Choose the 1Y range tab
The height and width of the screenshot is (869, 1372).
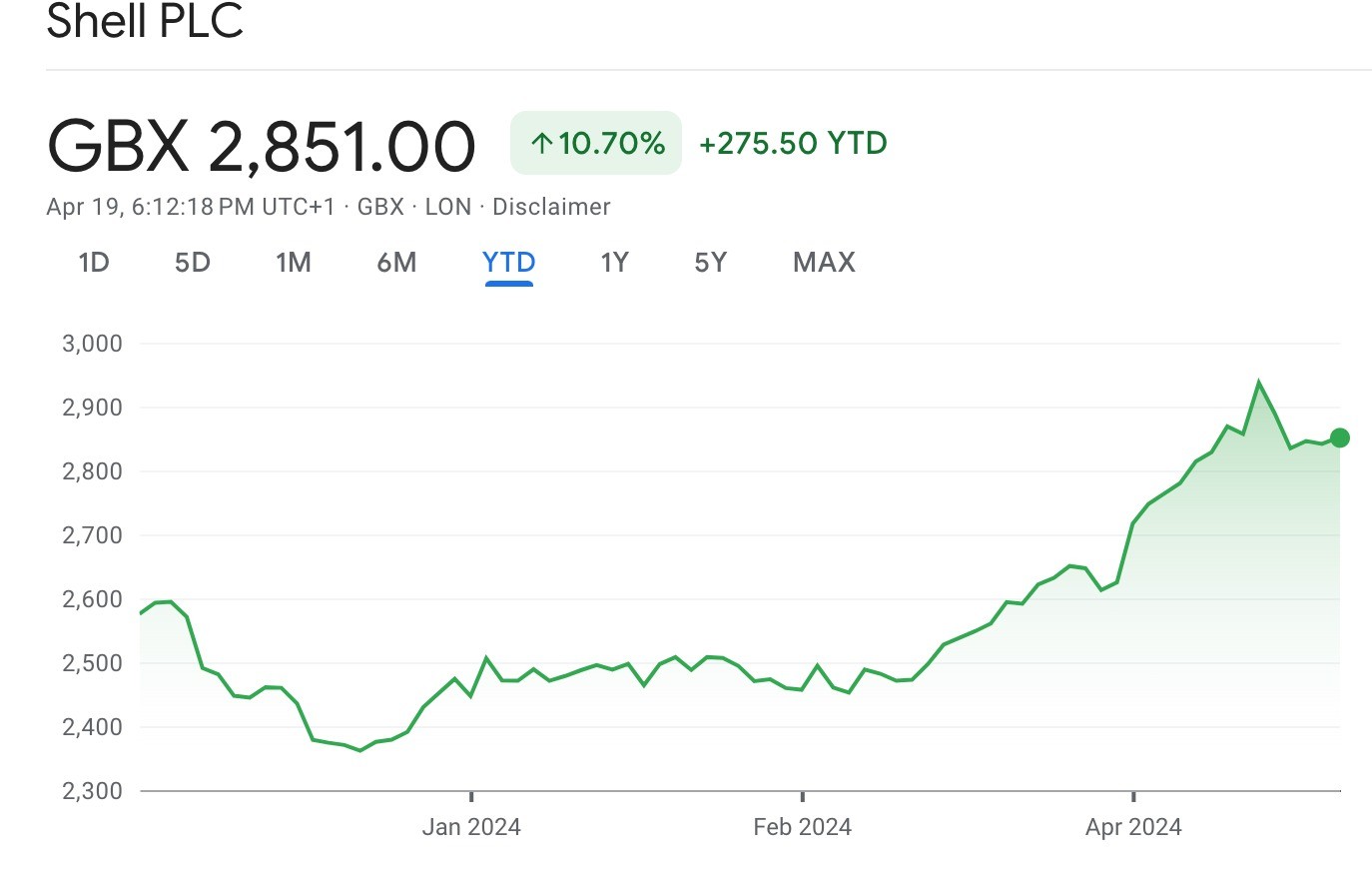click(614, 263)
